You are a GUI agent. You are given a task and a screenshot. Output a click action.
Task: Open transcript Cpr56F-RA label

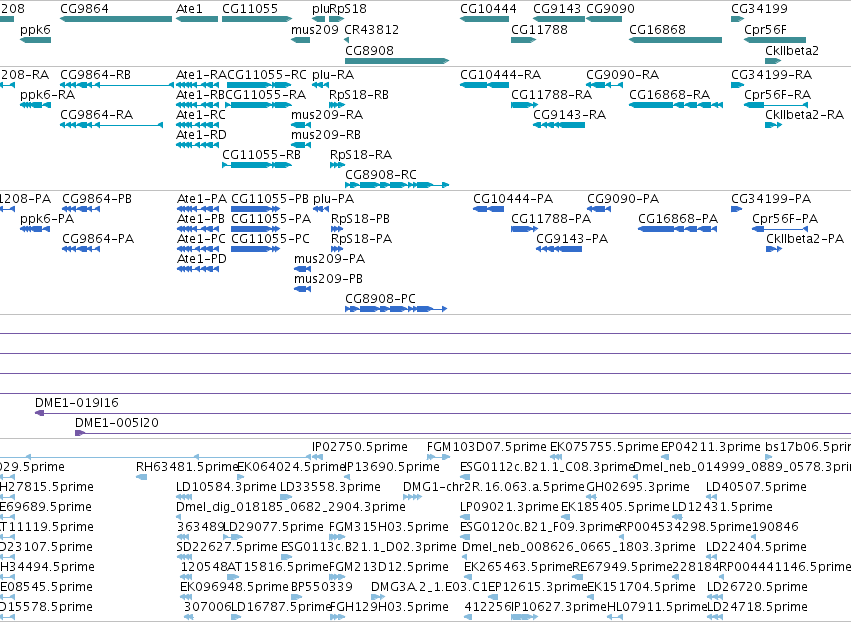tap(778, 95)
